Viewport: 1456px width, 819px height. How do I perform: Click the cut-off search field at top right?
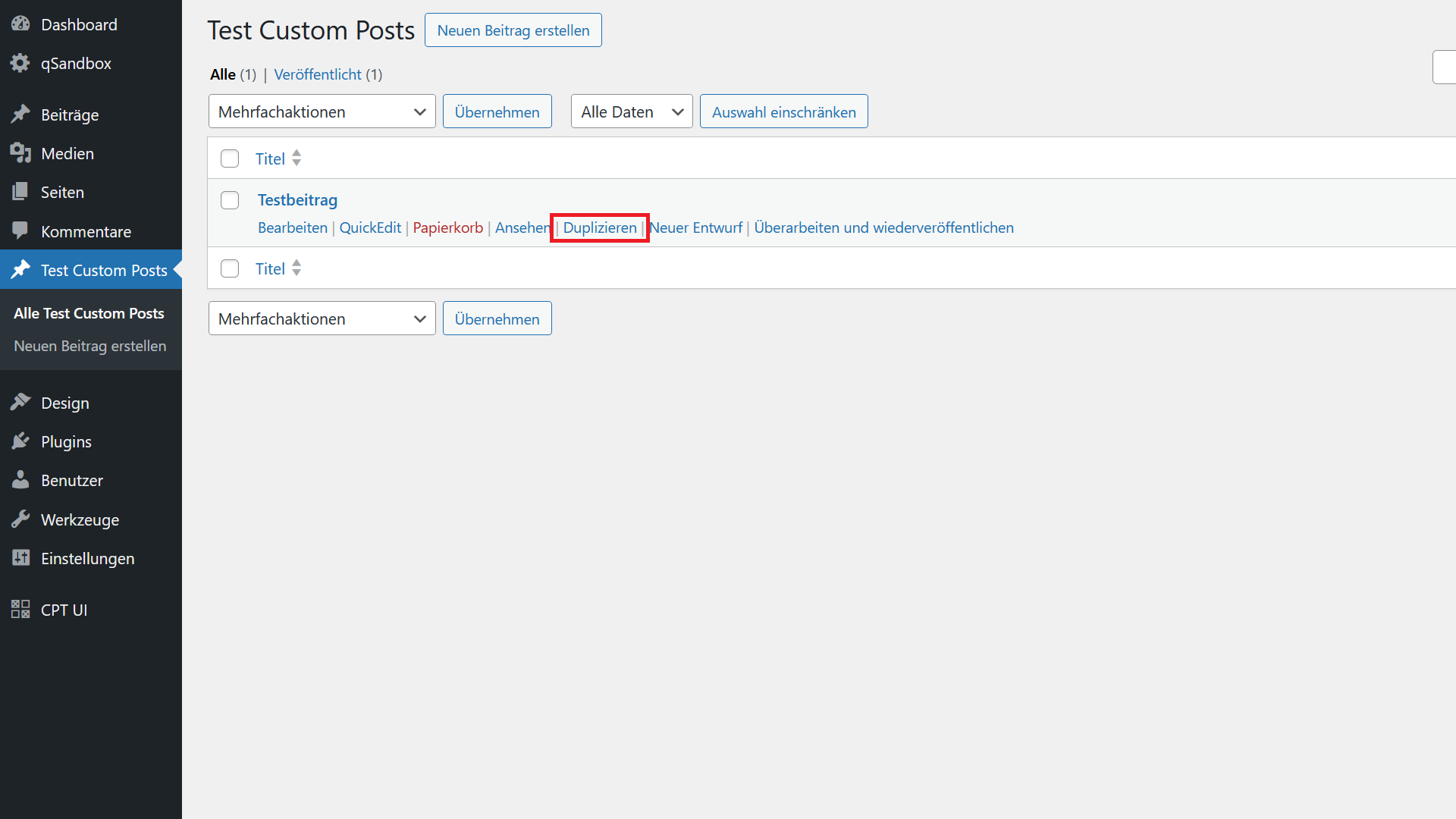click(x=1444, y=67)
